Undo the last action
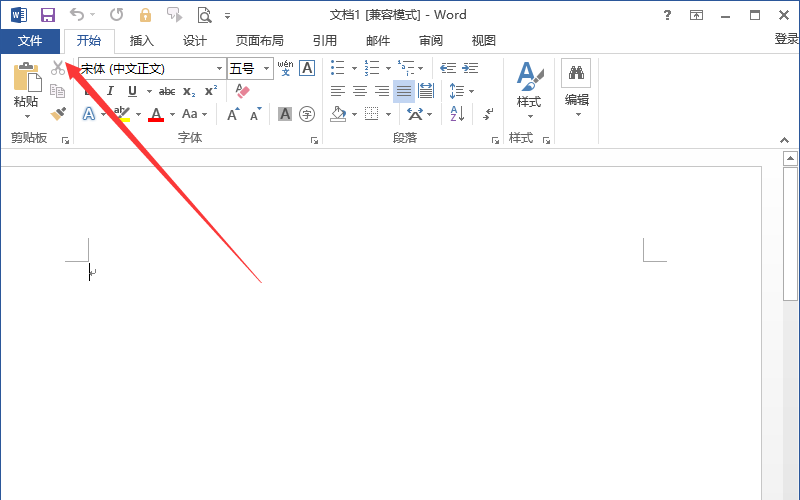 (x=77, y=15)
